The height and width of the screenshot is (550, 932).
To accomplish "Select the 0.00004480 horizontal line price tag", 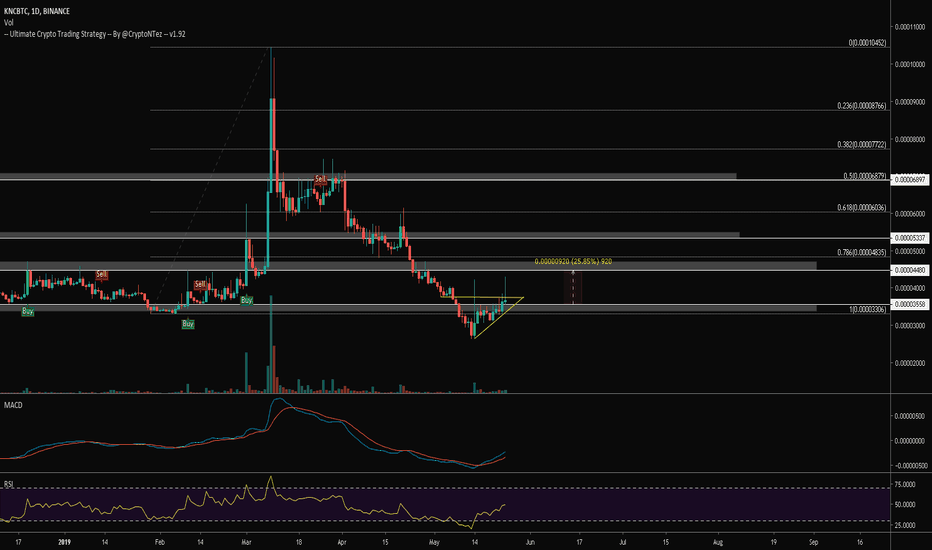I will tap(910, 270).
